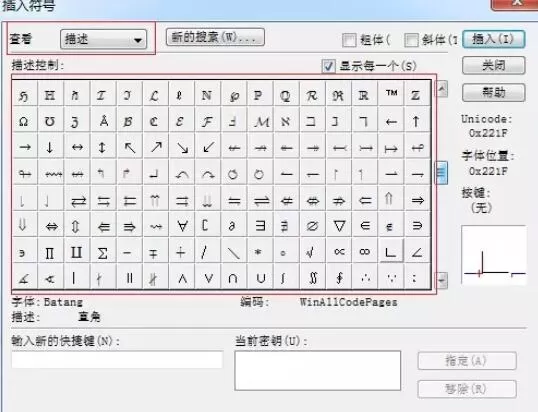Select the union ∪ symbol
The image size is (538, 412).
click(260, 277)
